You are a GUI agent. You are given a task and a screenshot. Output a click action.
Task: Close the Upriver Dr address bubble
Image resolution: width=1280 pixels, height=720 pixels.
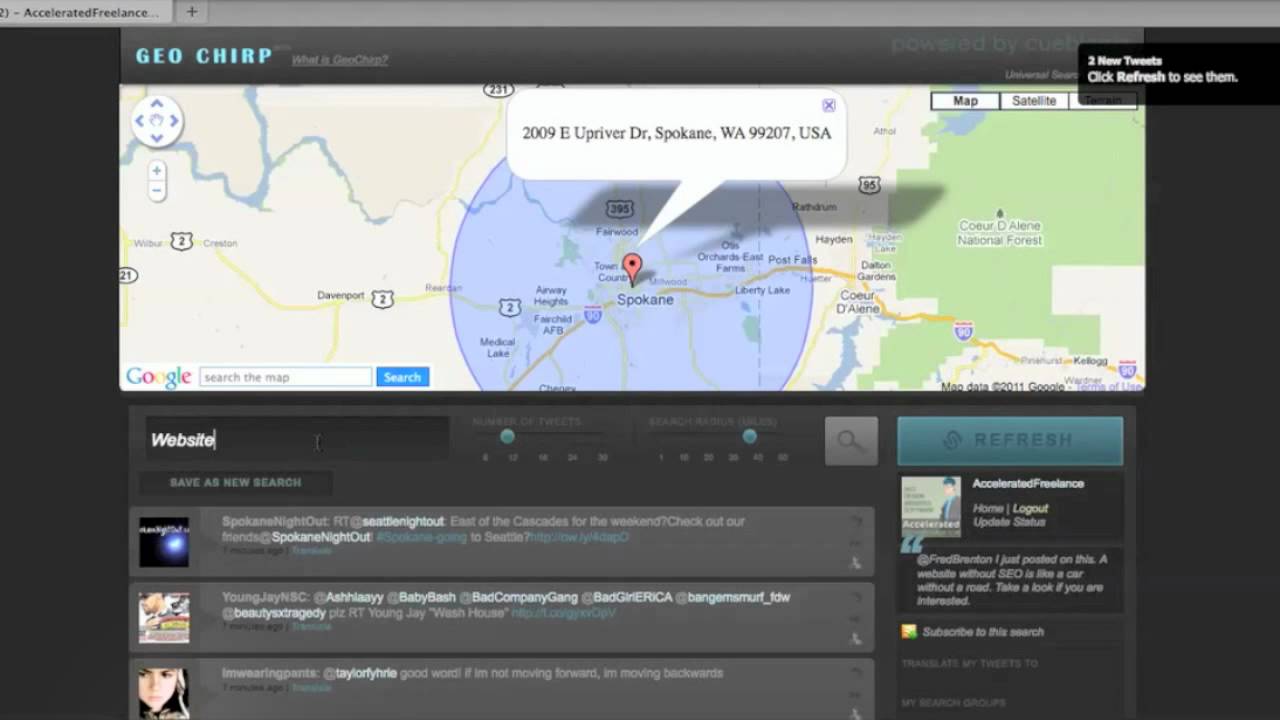click(828, 105)
